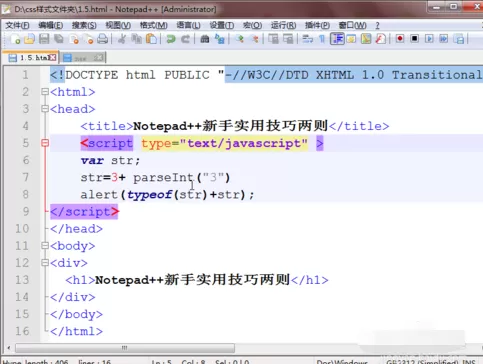Click the Copy toolbar icon
The width and height of the screenshot is (483, 364).
(x=136, y=39)
